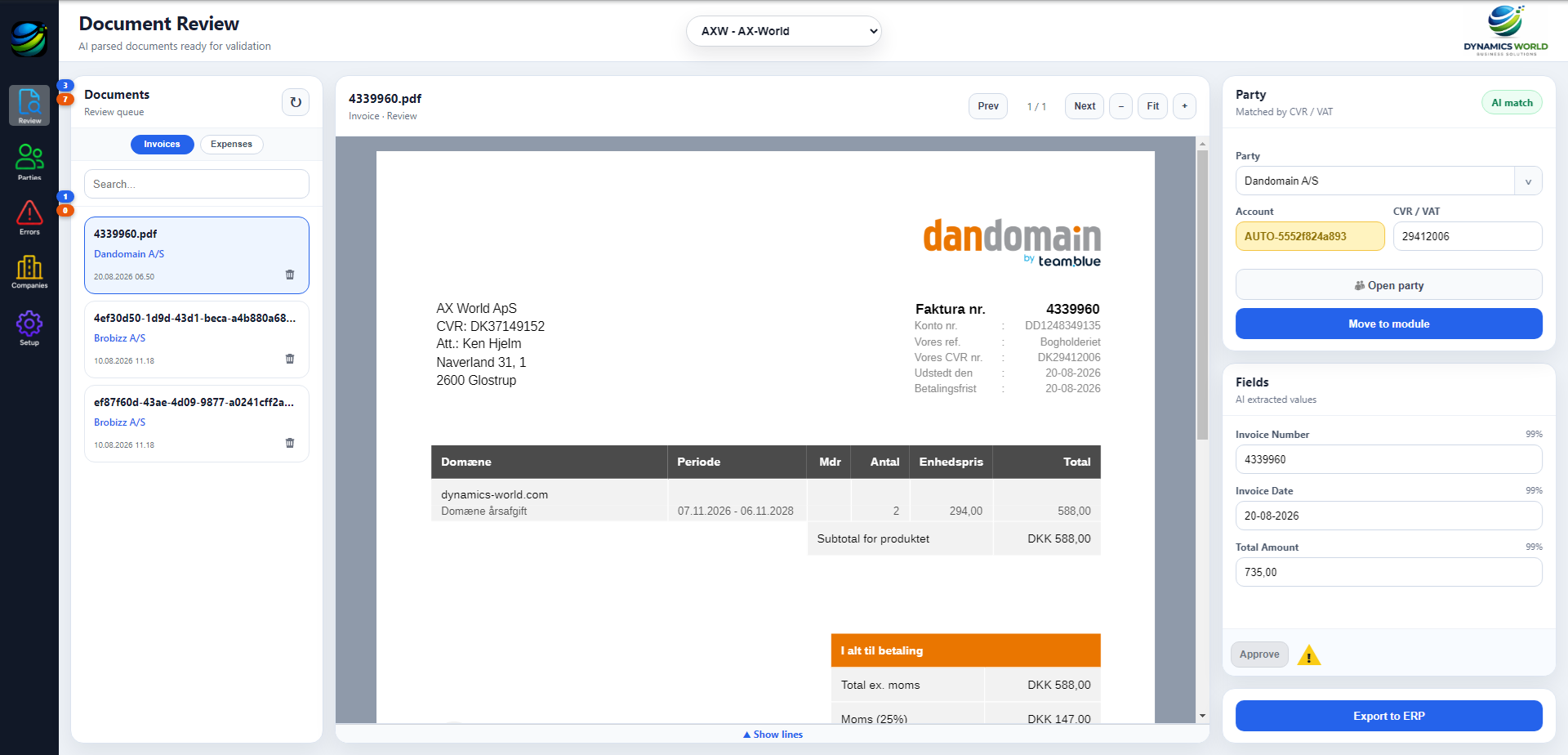Open the 4ef30d50-1d9d document card
The image size is (1568, 755).
click(197, 339)
